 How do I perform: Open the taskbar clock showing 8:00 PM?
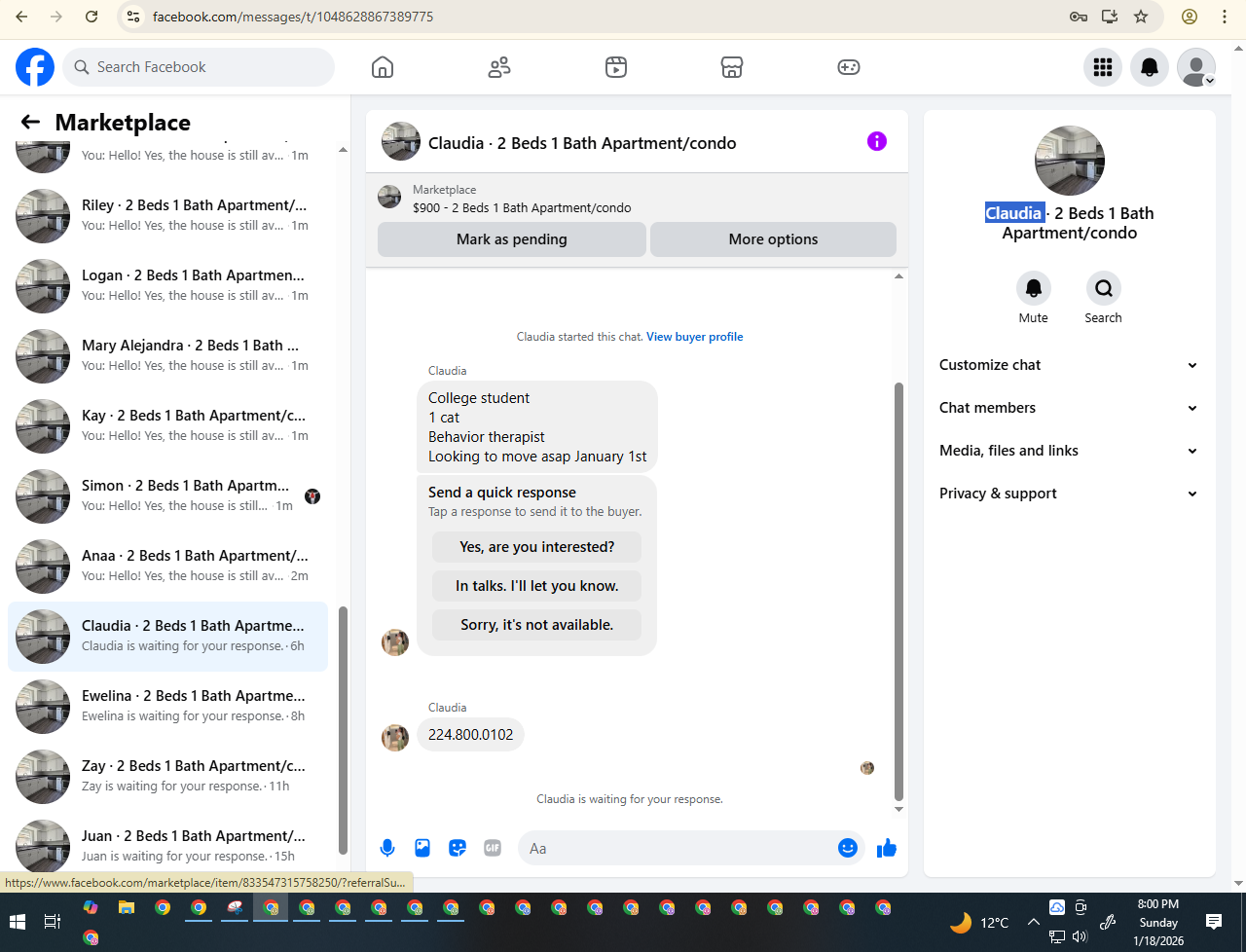(1158, 923)
